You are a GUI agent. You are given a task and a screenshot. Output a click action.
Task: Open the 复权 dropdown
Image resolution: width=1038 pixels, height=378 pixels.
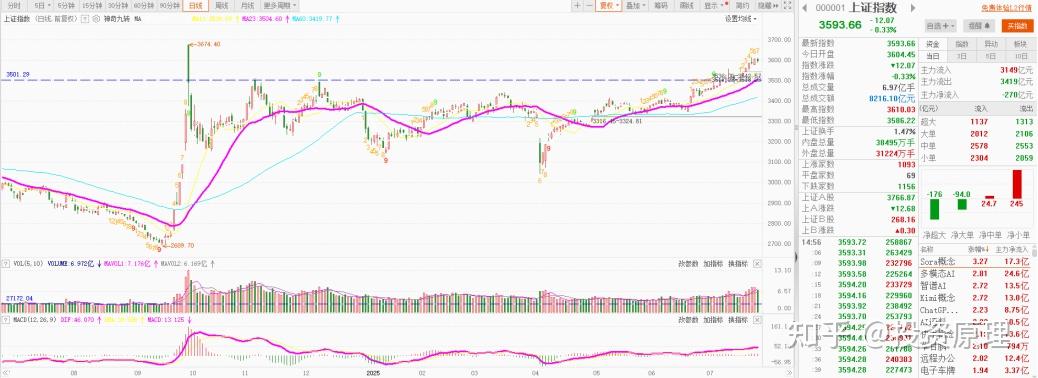pos(608,5)
